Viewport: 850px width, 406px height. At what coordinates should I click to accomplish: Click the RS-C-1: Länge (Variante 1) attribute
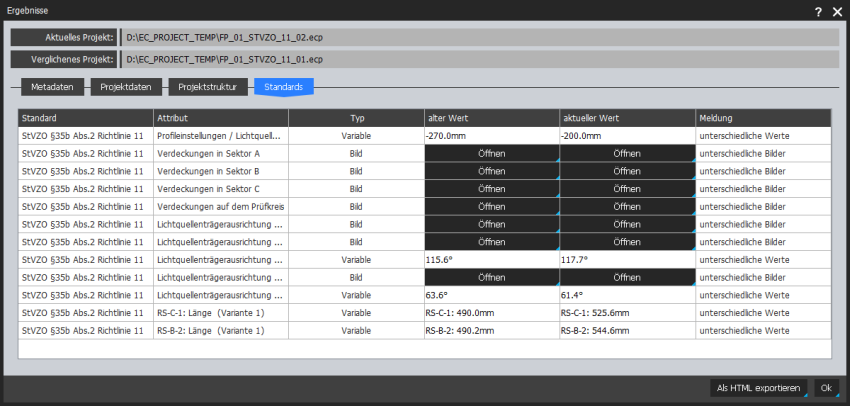pyautogui.click(x=221, y=313)
